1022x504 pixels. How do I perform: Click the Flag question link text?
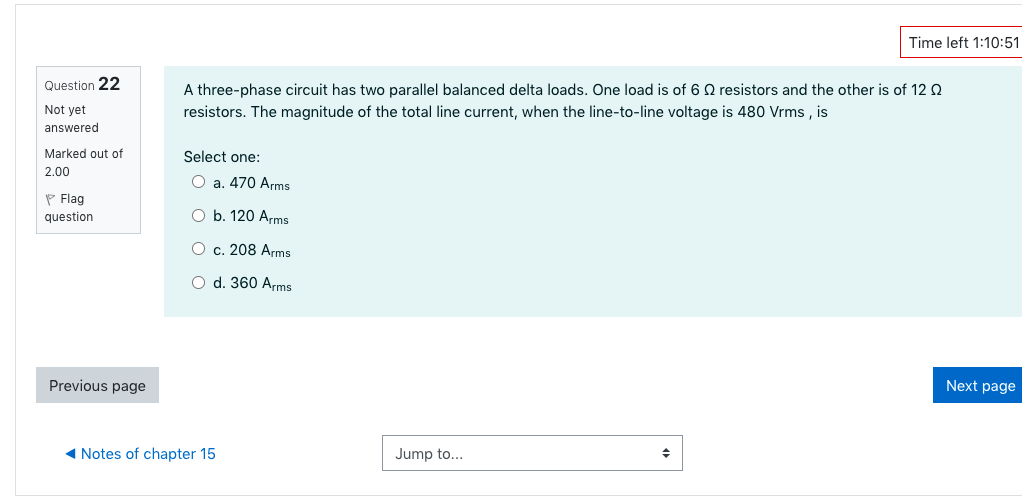[70, 208]
